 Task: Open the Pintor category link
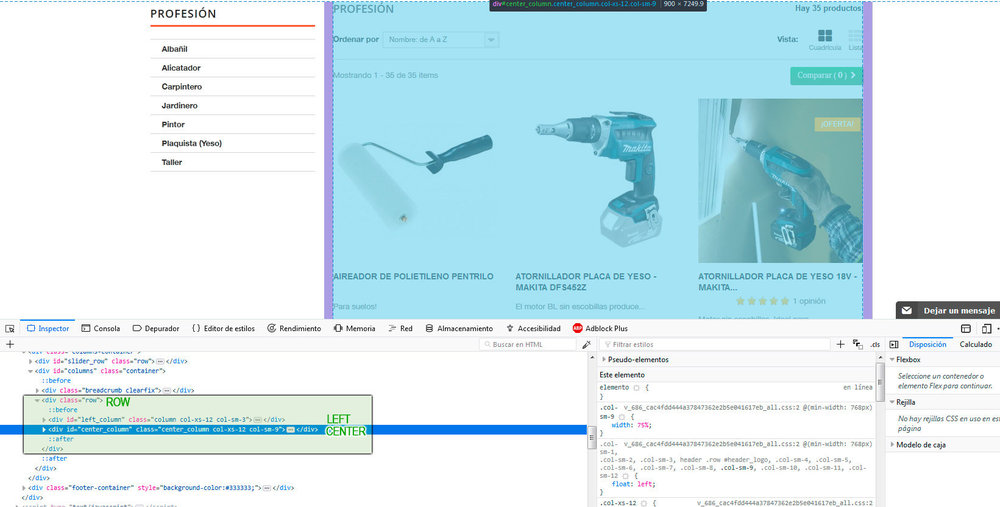[x=173, y=124]
